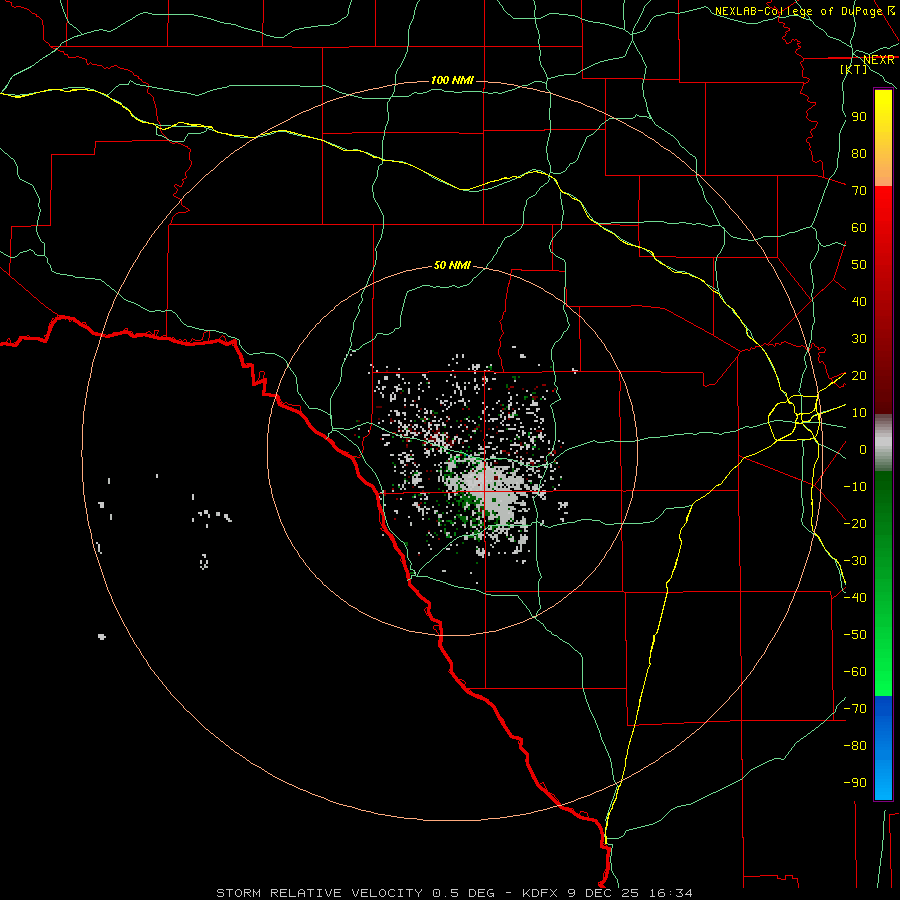Click the "-60" scale value

click(x=855, y=672)
